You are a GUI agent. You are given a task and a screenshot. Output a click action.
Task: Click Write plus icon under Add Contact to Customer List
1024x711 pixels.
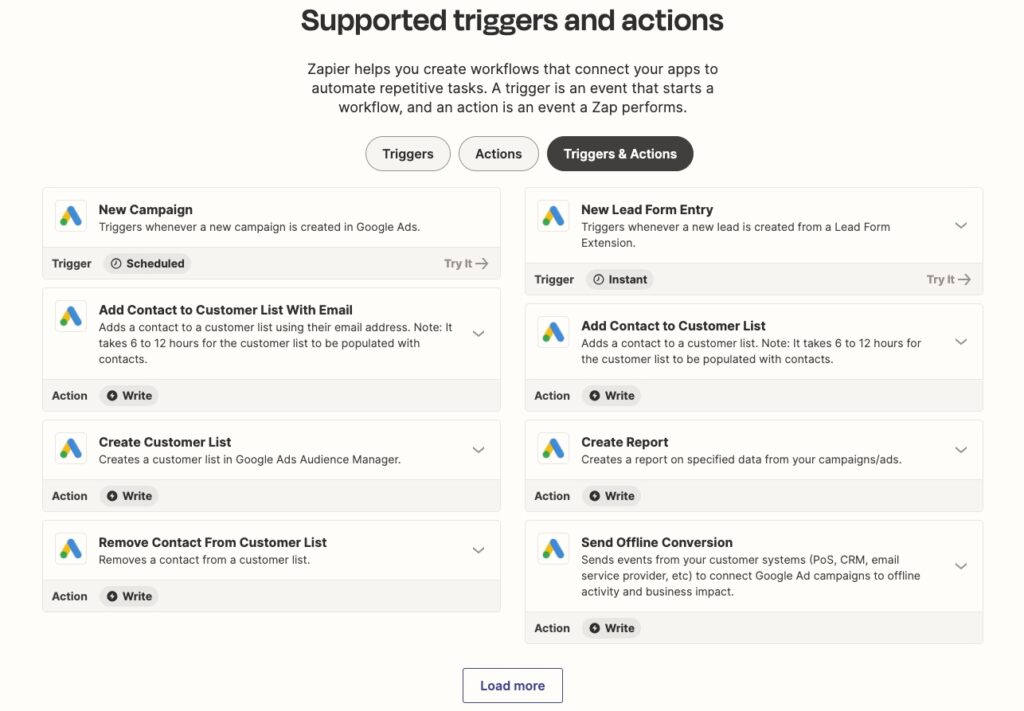click(x=594, y=396)
